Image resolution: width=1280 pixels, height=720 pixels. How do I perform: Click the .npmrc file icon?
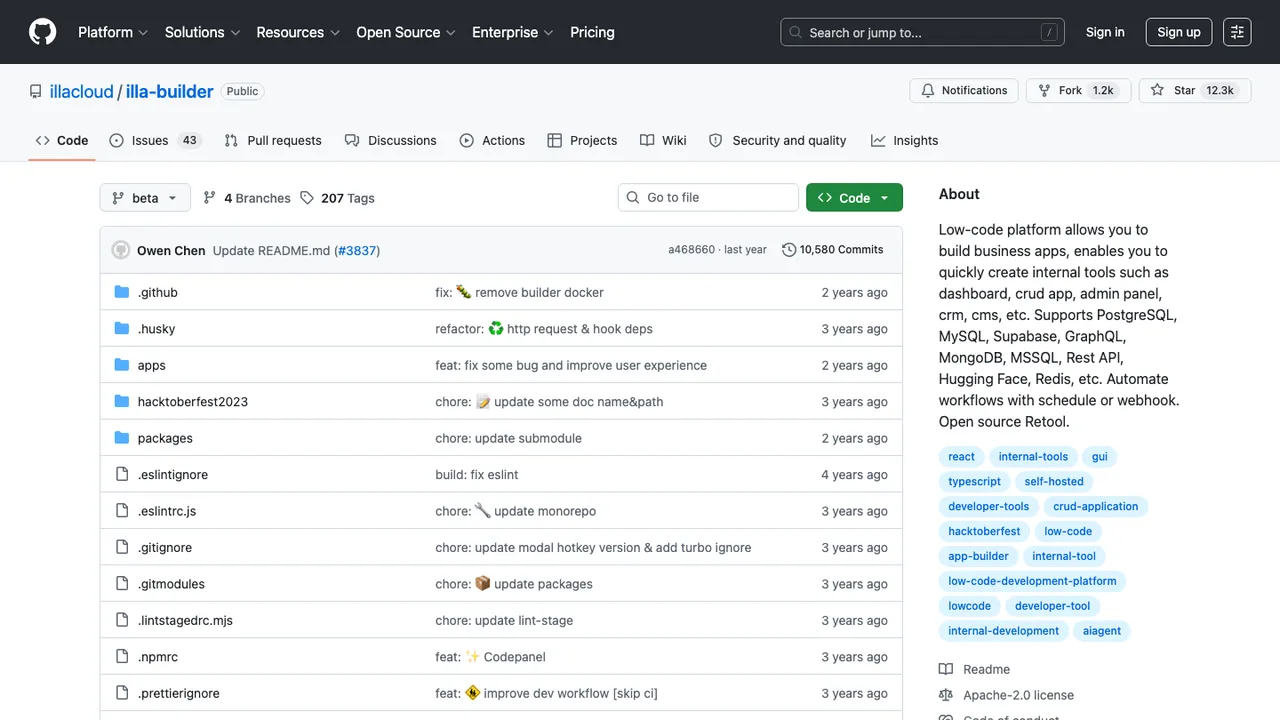(x=122, y=657)
